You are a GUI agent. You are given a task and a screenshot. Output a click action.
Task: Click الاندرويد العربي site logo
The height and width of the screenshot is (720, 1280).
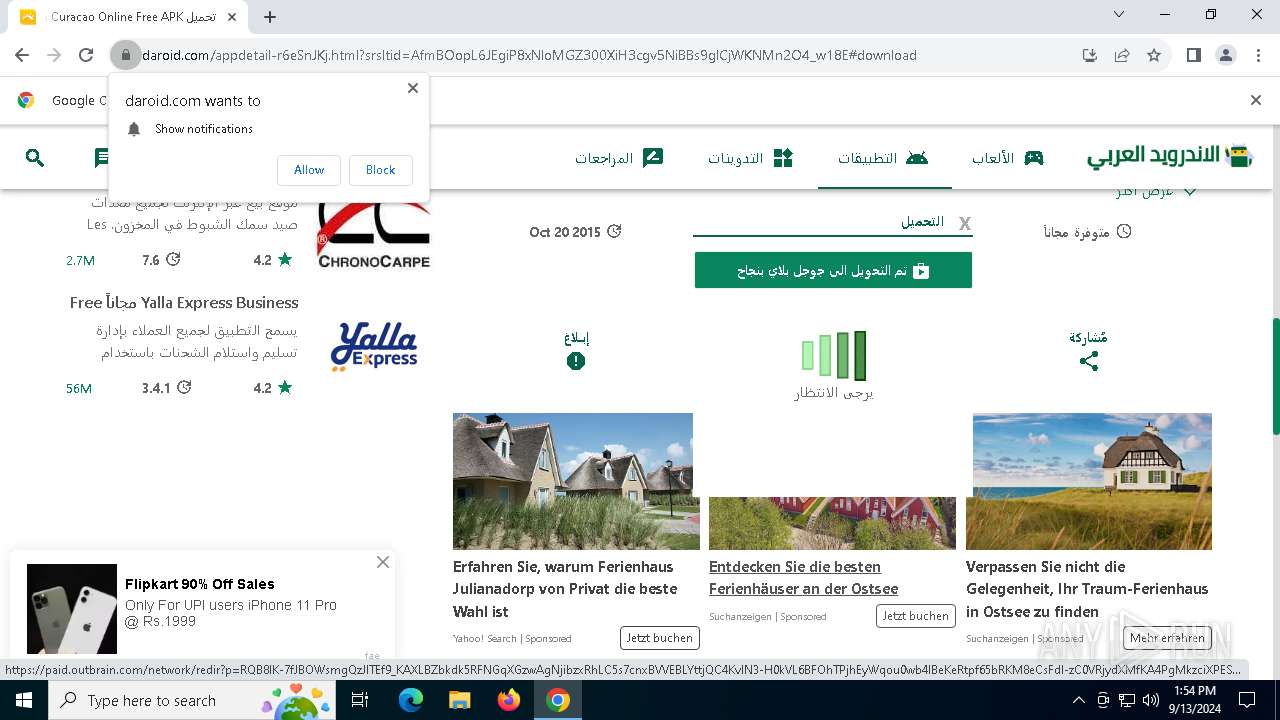pos(1170,156)
